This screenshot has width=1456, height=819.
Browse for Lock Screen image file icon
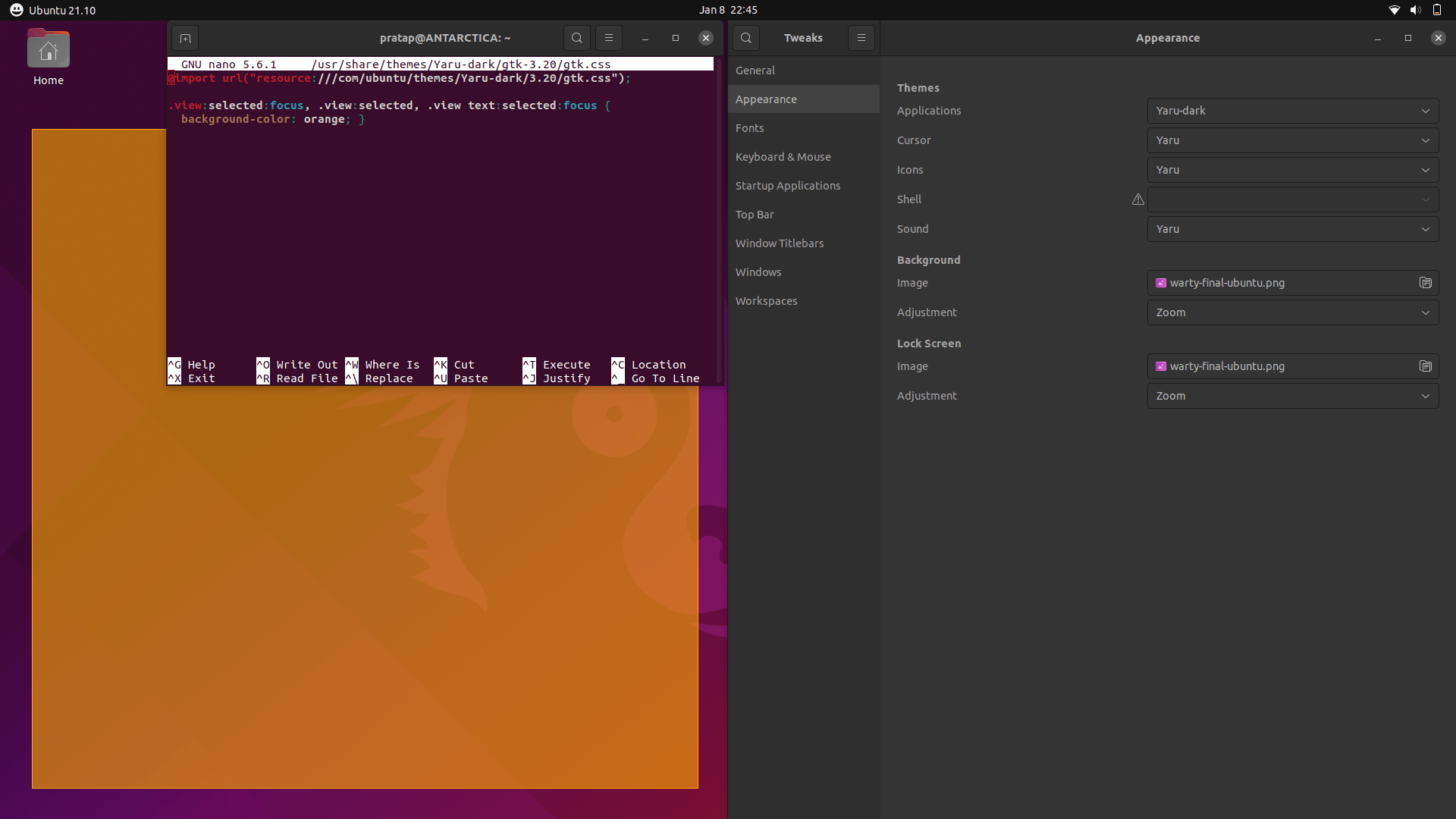coord(1425,366)
